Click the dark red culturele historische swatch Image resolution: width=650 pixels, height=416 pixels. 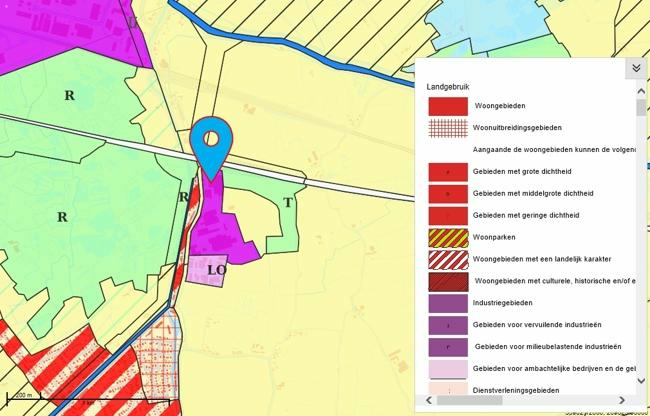[x=448, y=282]
